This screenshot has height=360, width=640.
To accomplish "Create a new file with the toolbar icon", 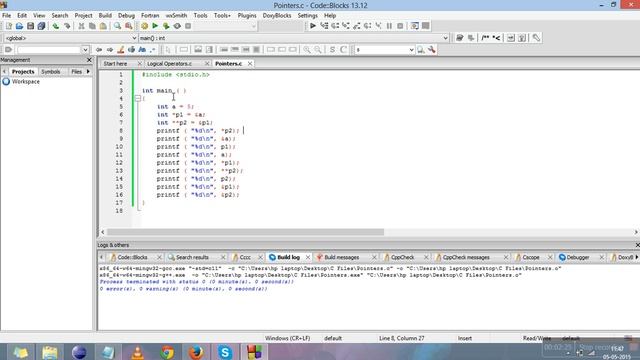I will point(9,26).
